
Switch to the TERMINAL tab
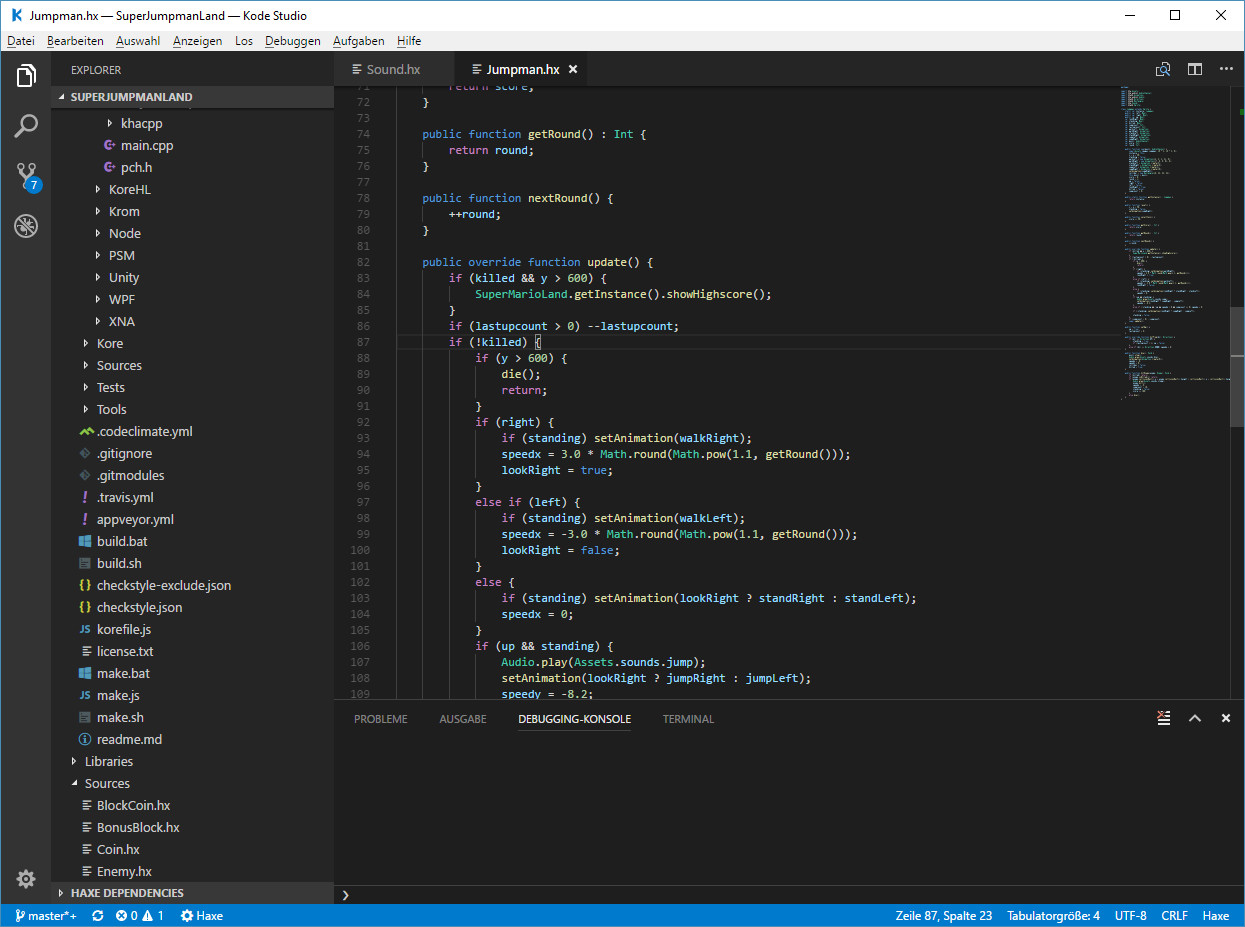click(688, 718)
